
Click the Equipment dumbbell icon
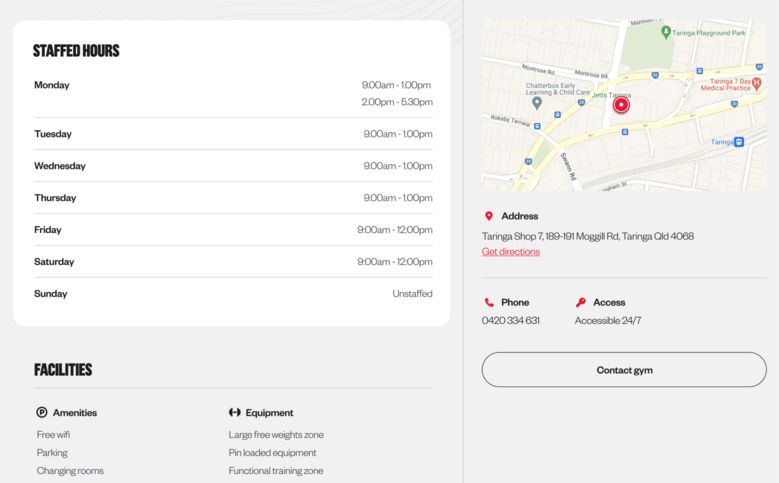(234, 412)
